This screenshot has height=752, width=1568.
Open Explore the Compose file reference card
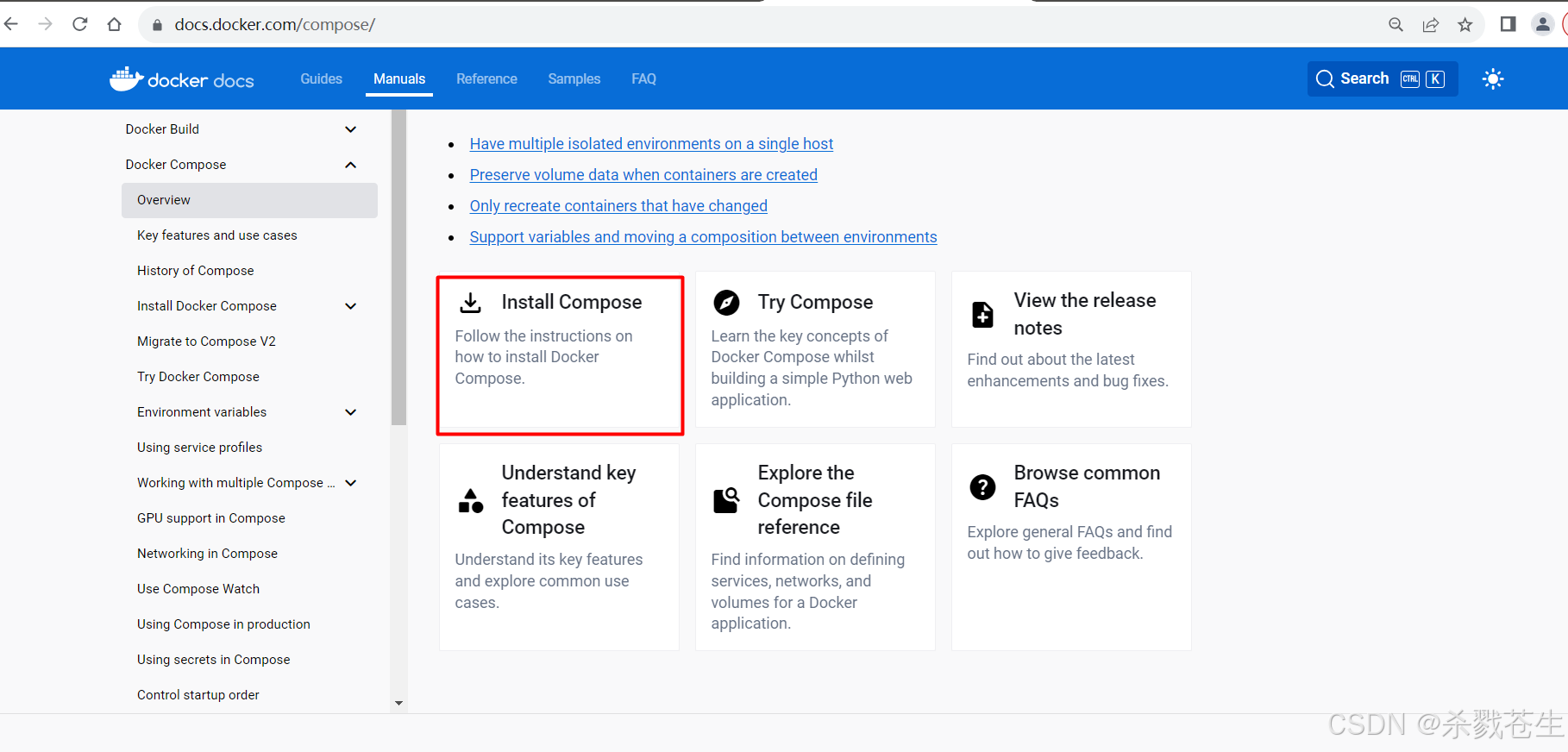[x=815, y=548]
